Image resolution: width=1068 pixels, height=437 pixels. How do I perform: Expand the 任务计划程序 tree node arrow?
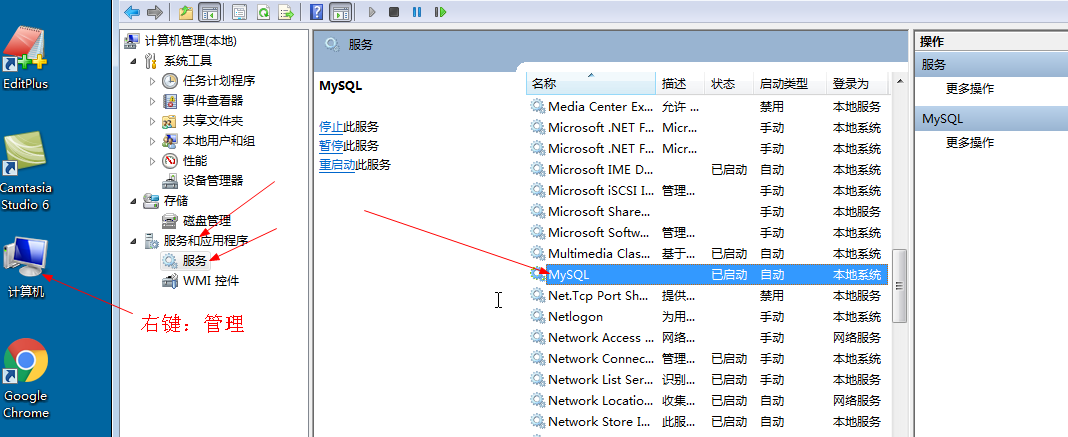pos(153,81)
